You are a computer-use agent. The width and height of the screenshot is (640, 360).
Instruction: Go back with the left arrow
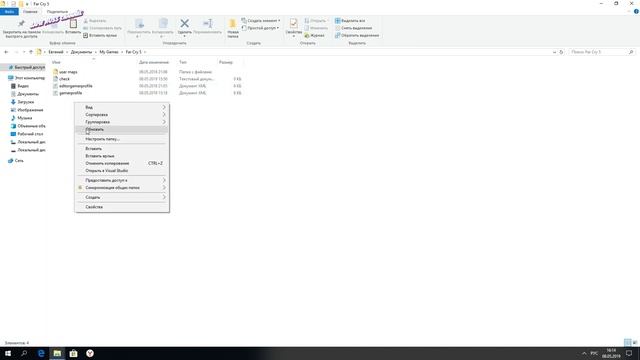point(6,52)
